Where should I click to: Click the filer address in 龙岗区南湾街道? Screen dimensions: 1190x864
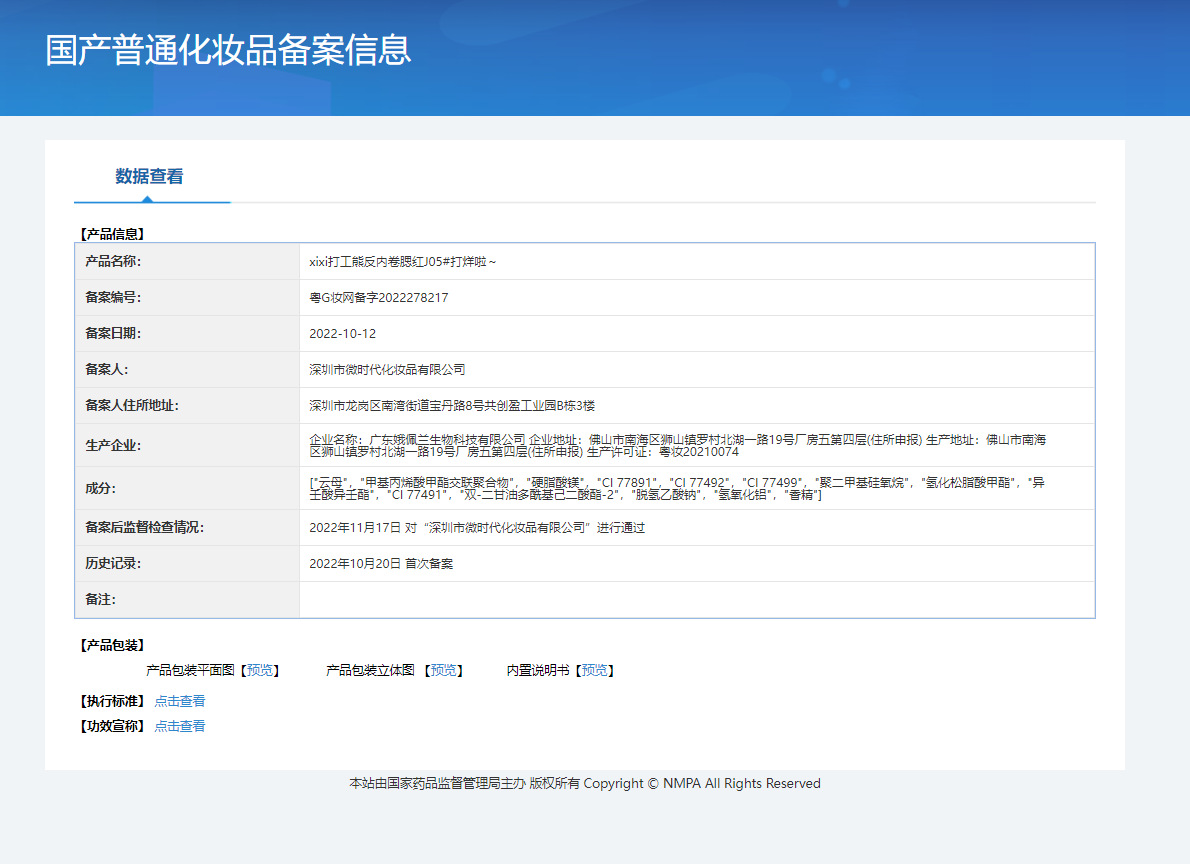[x=452, y=406]
